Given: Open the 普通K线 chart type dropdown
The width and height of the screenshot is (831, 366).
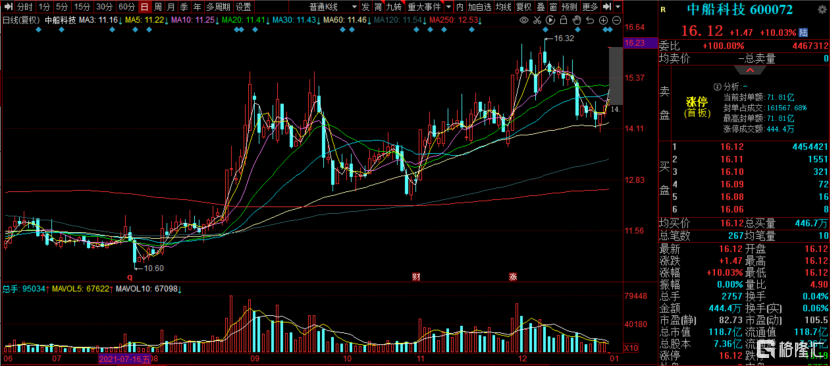Looking at the screenshot, I should (331, 7).
